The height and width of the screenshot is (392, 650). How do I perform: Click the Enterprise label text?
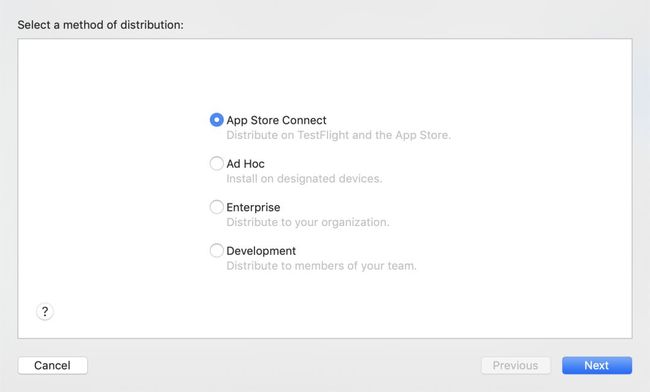[253, 207]
